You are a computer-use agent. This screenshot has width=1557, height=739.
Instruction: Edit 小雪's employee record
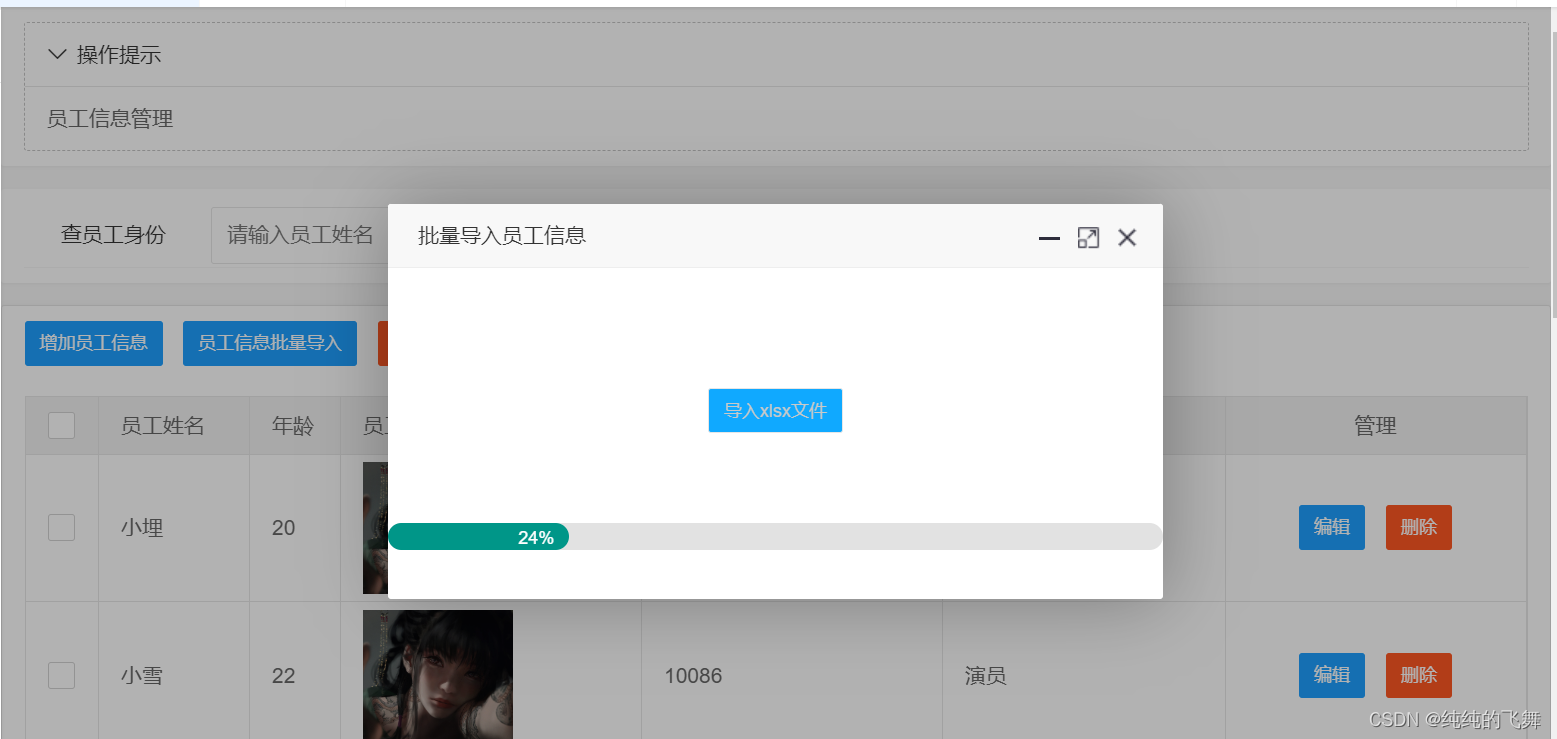(1331, 675)
